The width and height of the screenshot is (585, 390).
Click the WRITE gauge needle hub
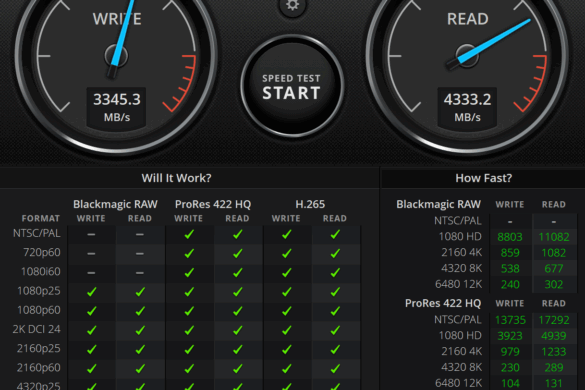pos(116,56)
